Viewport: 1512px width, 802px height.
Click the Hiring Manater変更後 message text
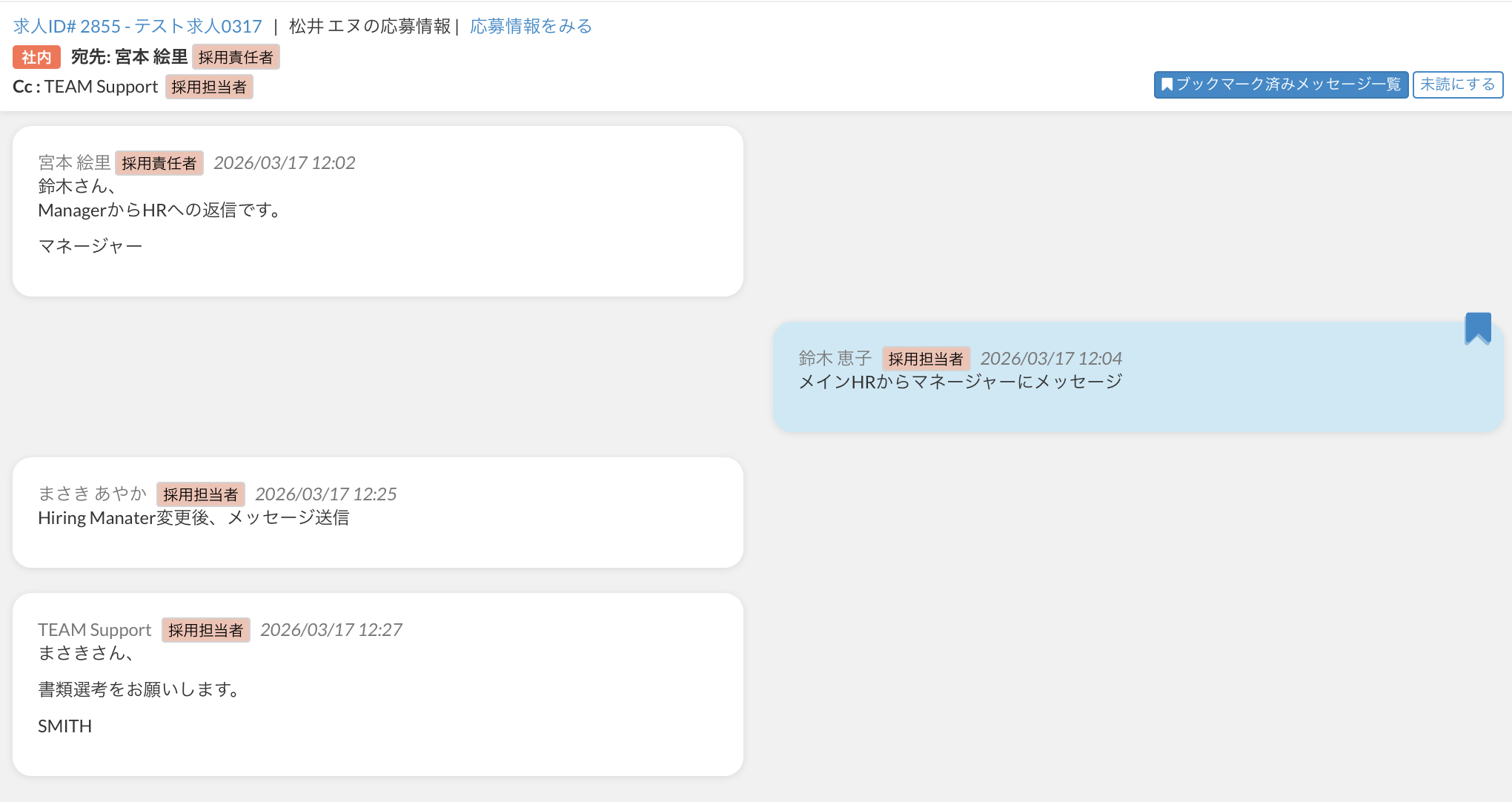[193, 518]
